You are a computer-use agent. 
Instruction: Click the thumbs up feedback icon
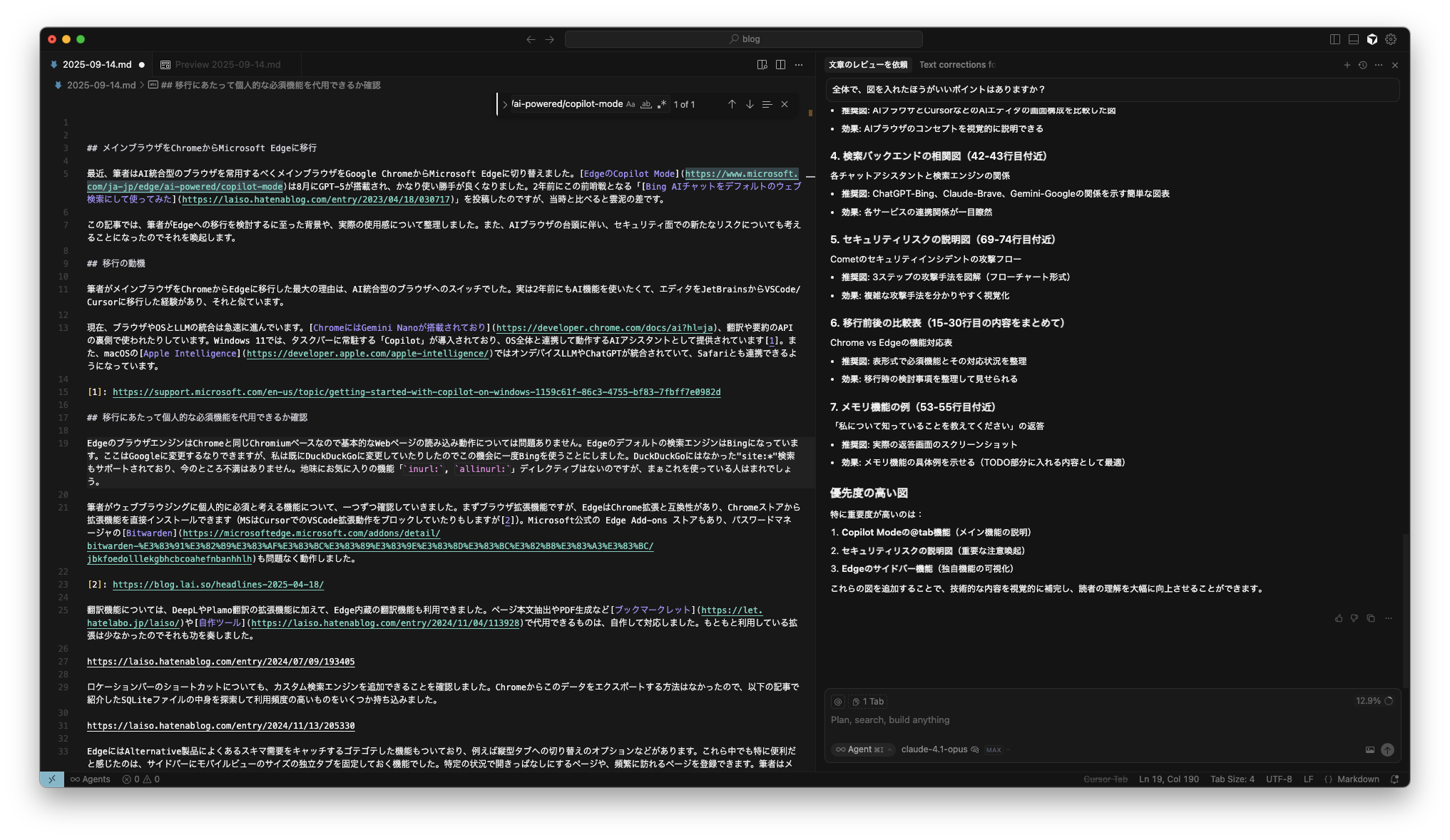click(x=1339, y=618)
